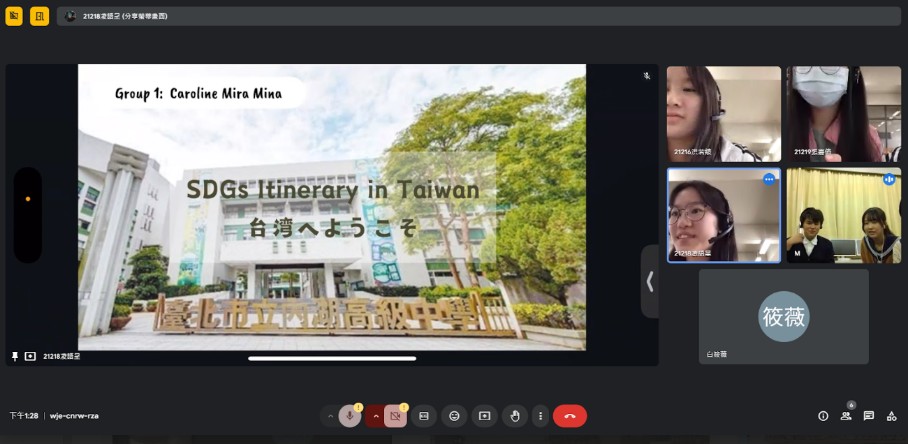
Task: Click the present screen button
Action: click(x=484, y=416)
